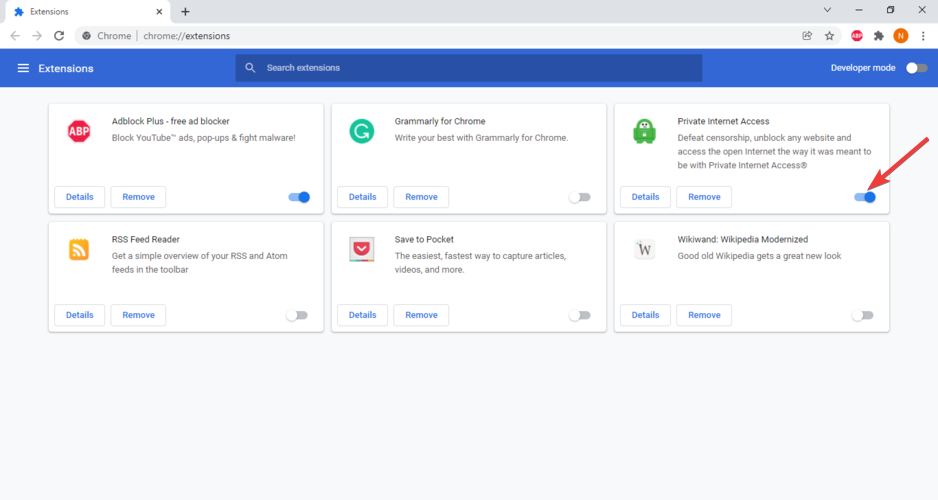Open the user profile avatar

coord(901,36)
